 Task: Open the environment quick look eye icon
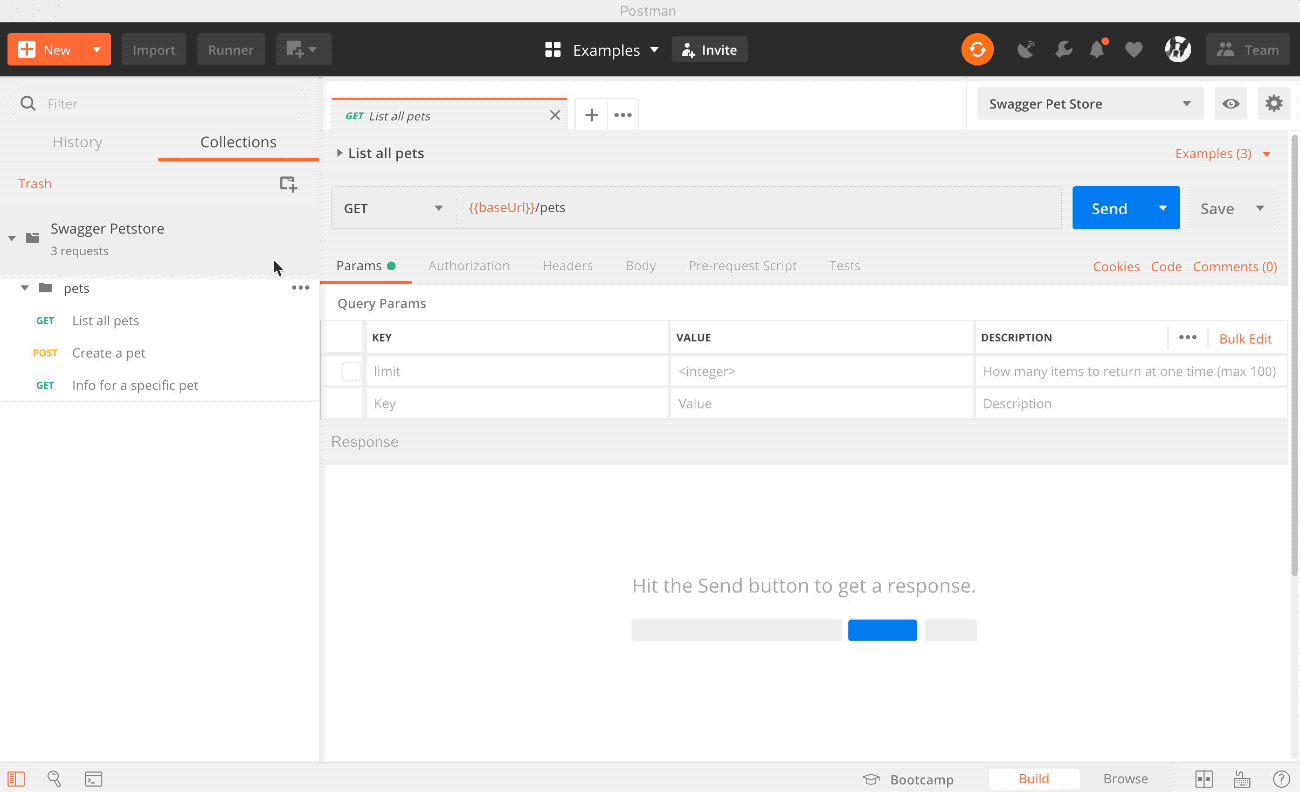tap(1231, 103)
